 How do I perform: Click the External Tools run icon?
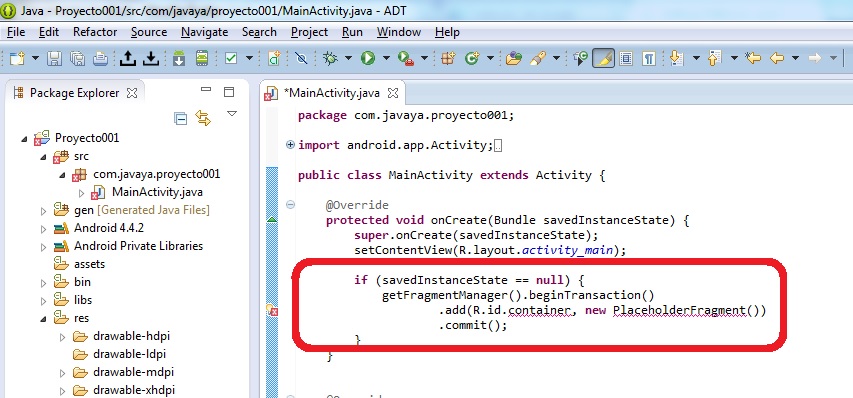click(x=405, y=58)
